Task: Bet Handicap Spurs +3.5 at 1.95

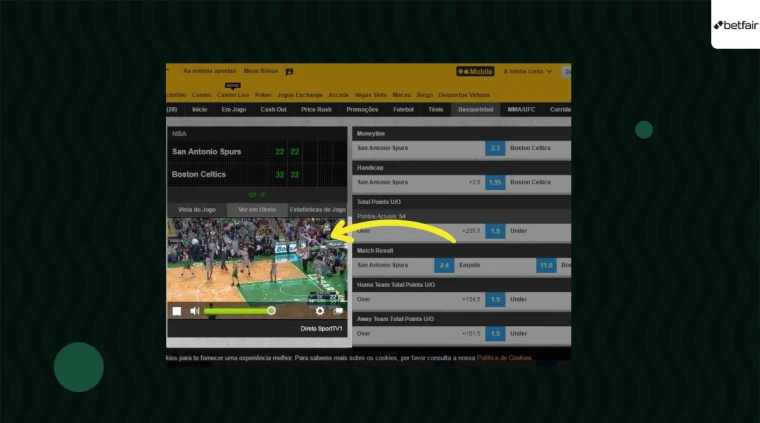Action: [495, 183]
